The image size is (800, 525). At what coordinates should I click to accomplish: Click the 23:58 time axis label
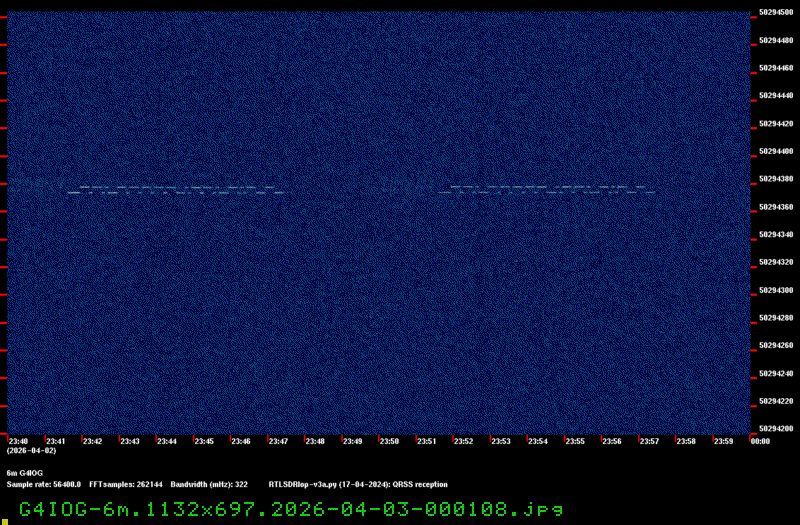686,441
